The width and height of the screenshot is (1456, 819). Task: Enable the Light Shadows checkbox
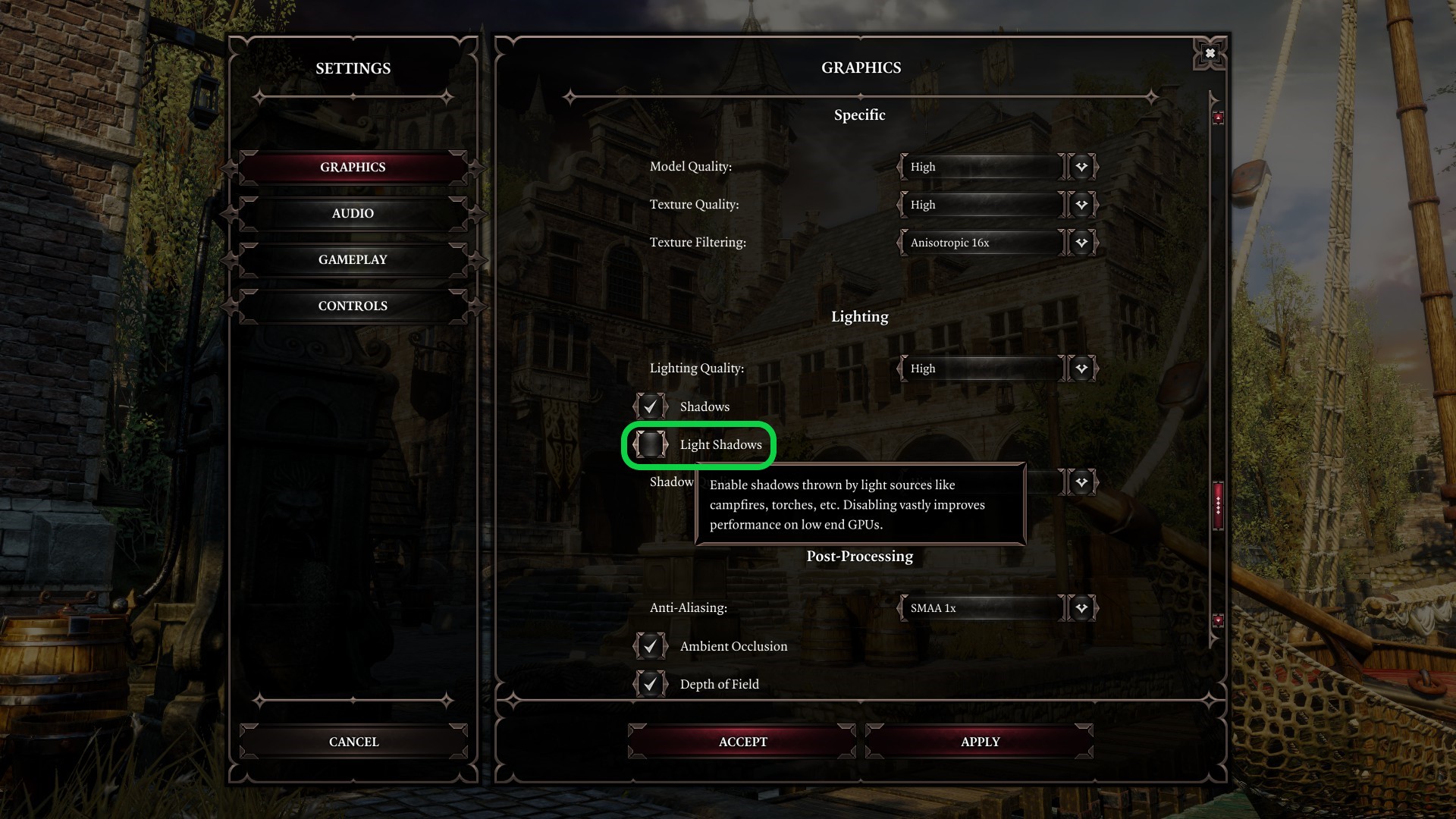tap(651, 444)
